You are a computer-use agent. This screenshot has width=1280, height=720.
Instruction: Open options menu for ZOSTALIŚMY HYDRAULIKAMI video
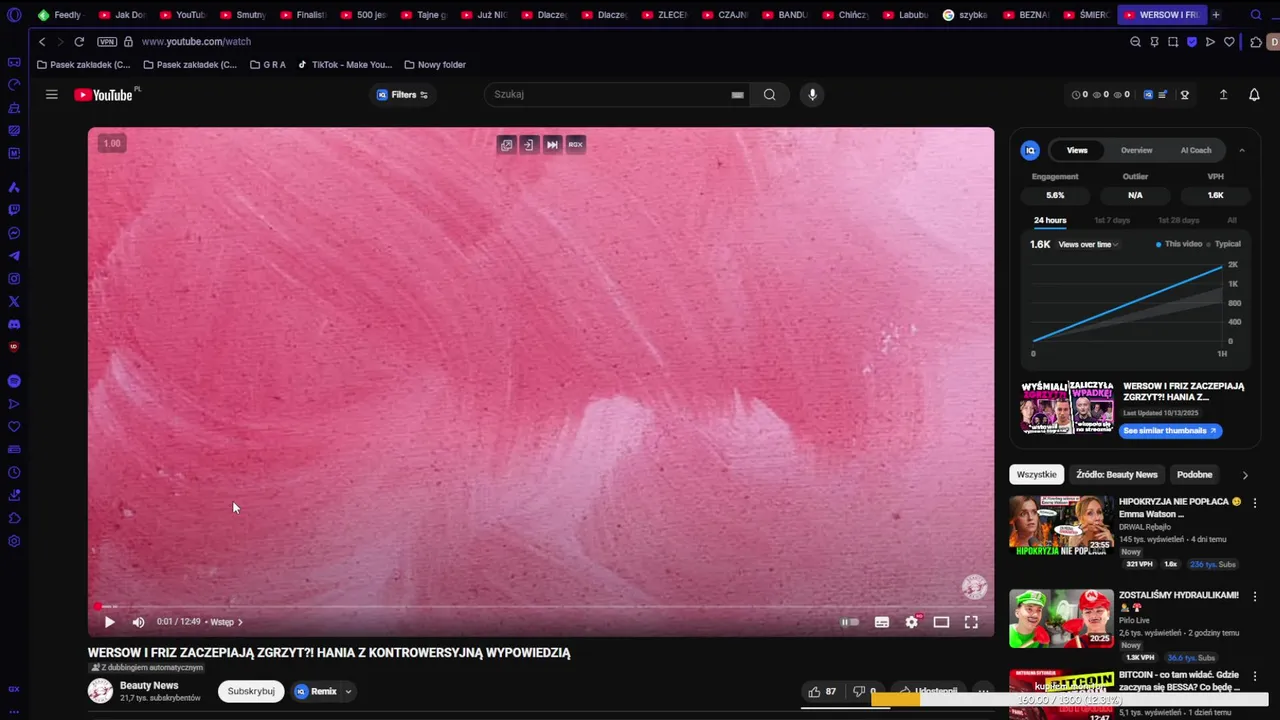point(1254,595)
